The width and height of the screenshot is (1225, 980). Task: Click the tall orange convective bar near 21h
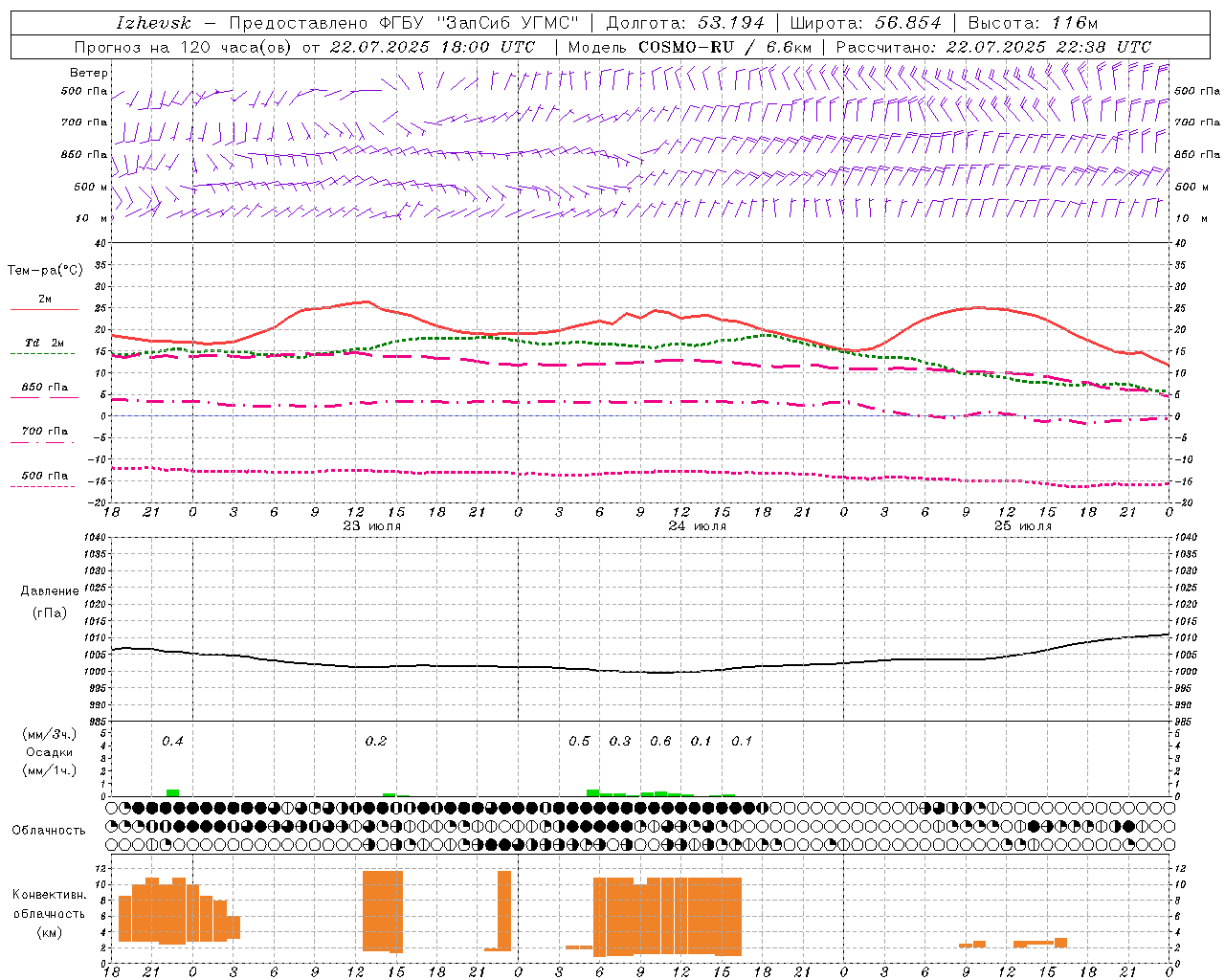point(503,910)
